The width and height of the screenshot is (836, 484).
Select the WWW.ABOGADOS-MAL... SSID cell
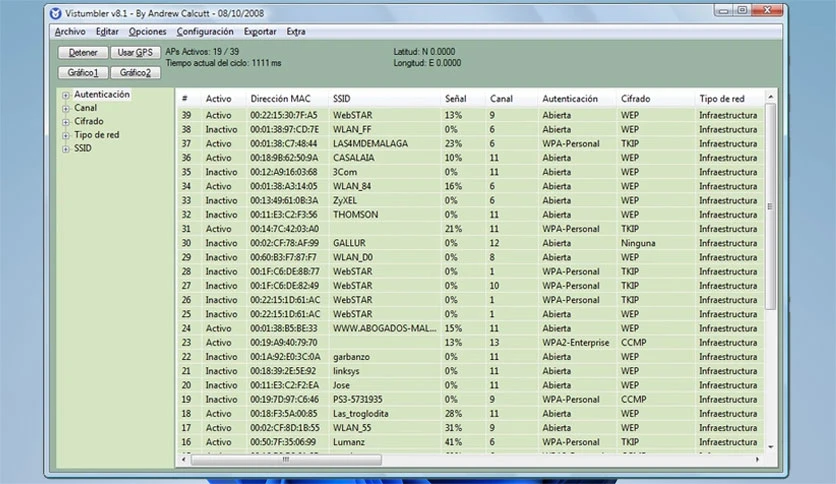pos(384,328)
